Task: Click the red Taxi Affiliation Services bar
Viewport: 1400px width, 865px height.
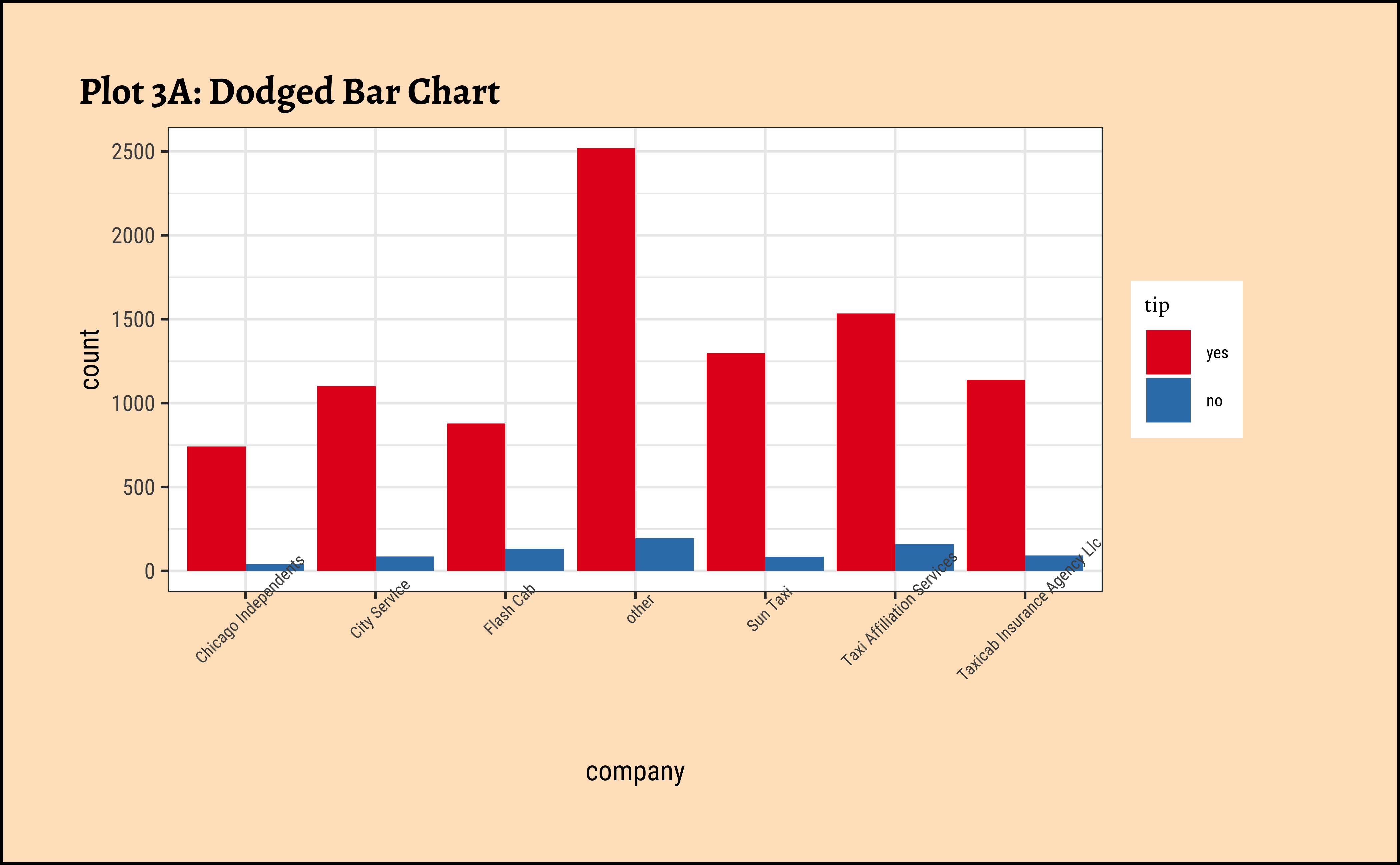Action: coord(865,442)
